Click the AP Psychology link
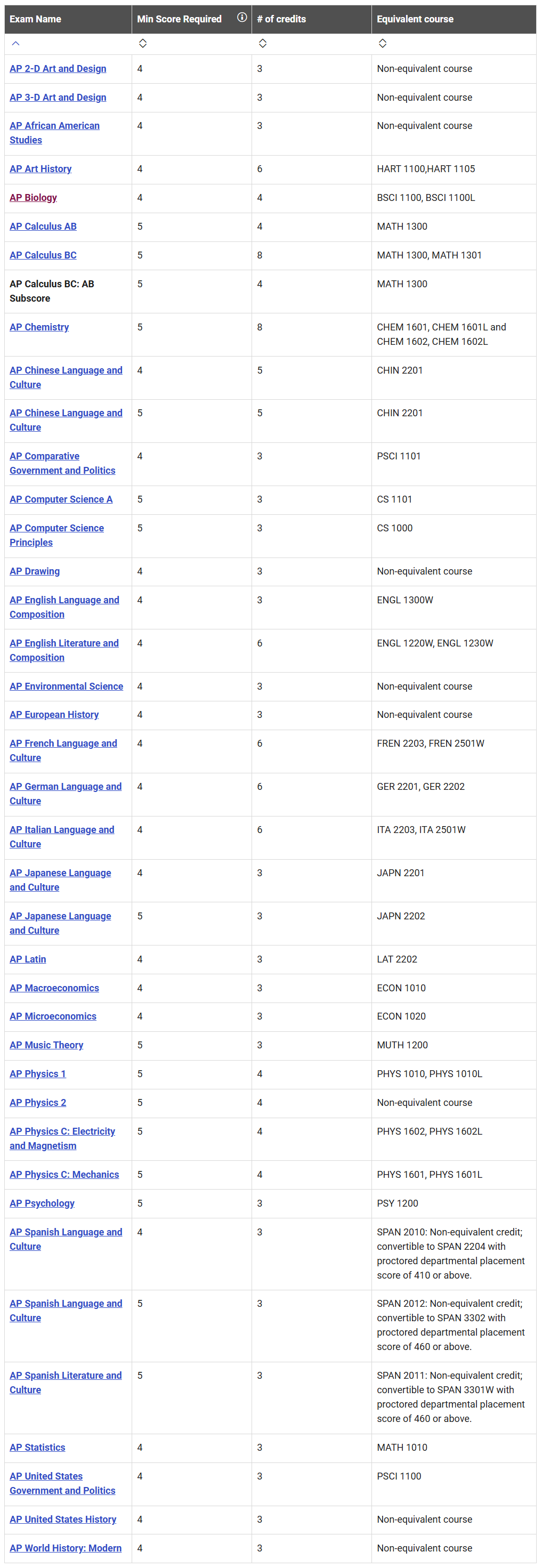The width and height of the screenshot is (542, 1568). click(x=42, y=1203)
